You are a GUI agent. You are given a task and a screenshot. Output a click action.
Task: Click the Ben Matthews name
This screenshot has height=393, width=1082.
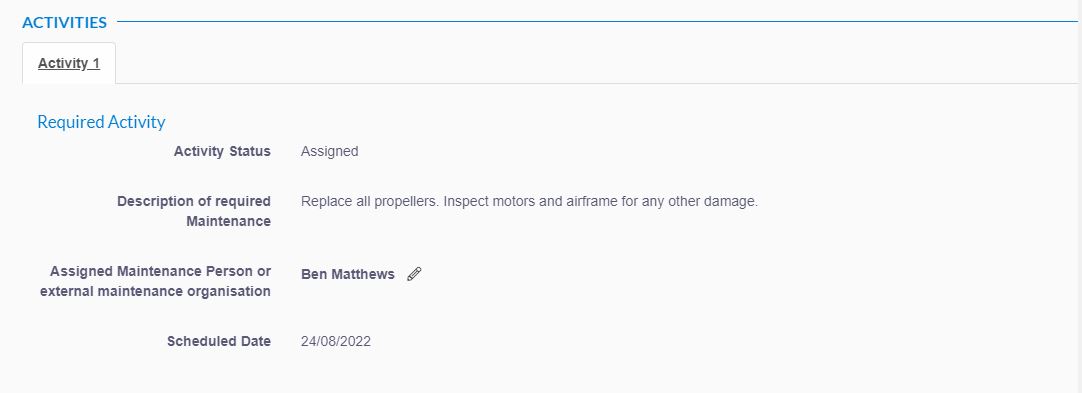(348, 274)
